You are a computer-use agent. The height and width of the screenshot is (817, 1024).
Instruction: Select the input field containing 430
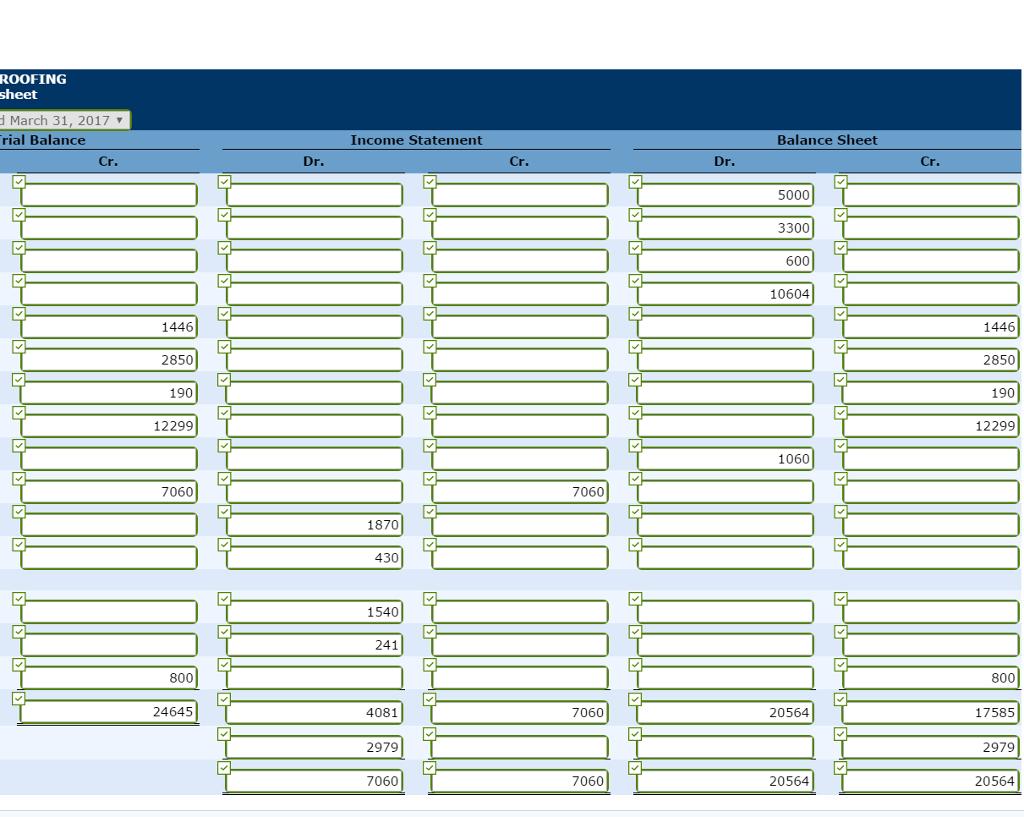[x=314, y=558]
